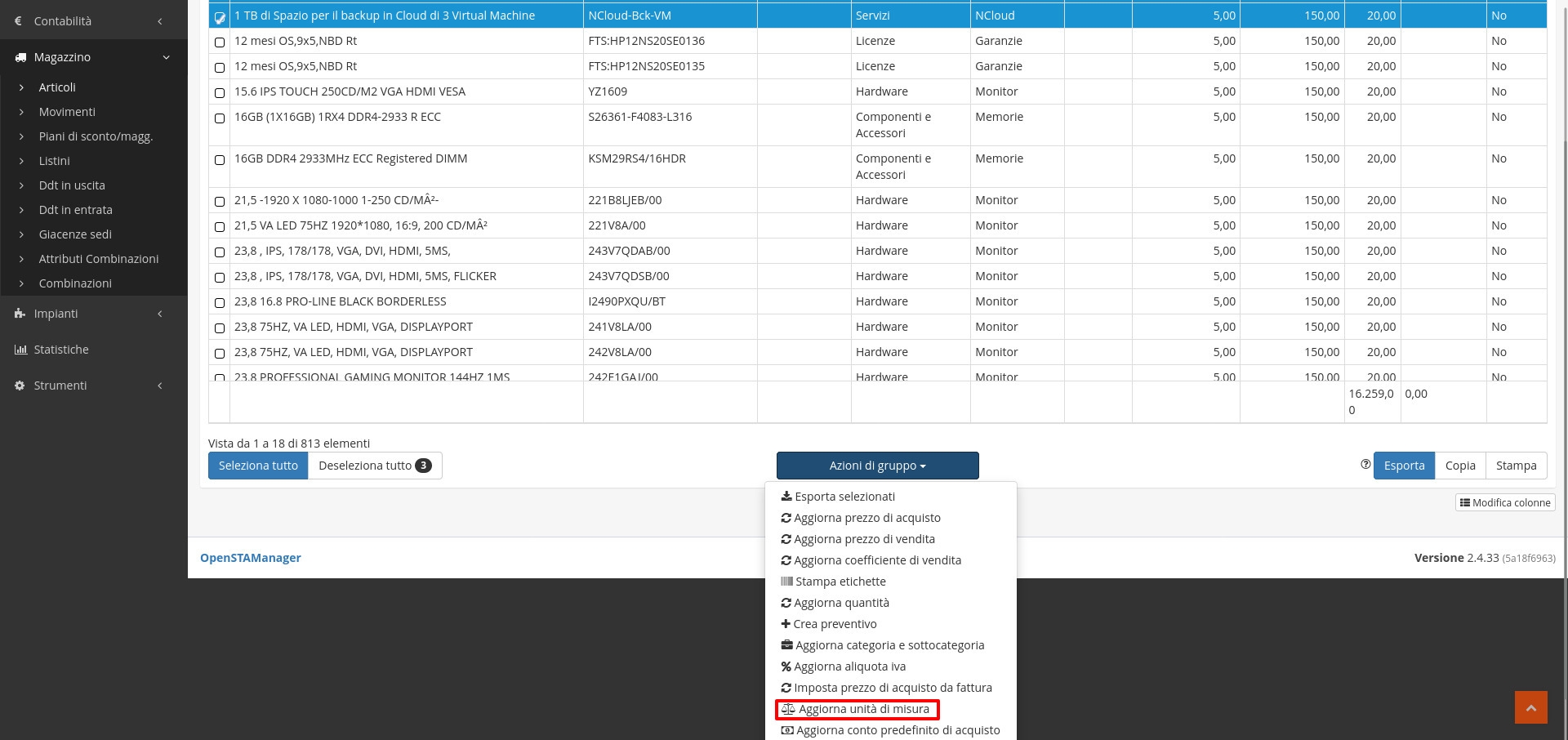Click the bar chart icon beside Statistiche
Image resolution: width=1568 pixels, height=740 pixels.
point(20,350)
